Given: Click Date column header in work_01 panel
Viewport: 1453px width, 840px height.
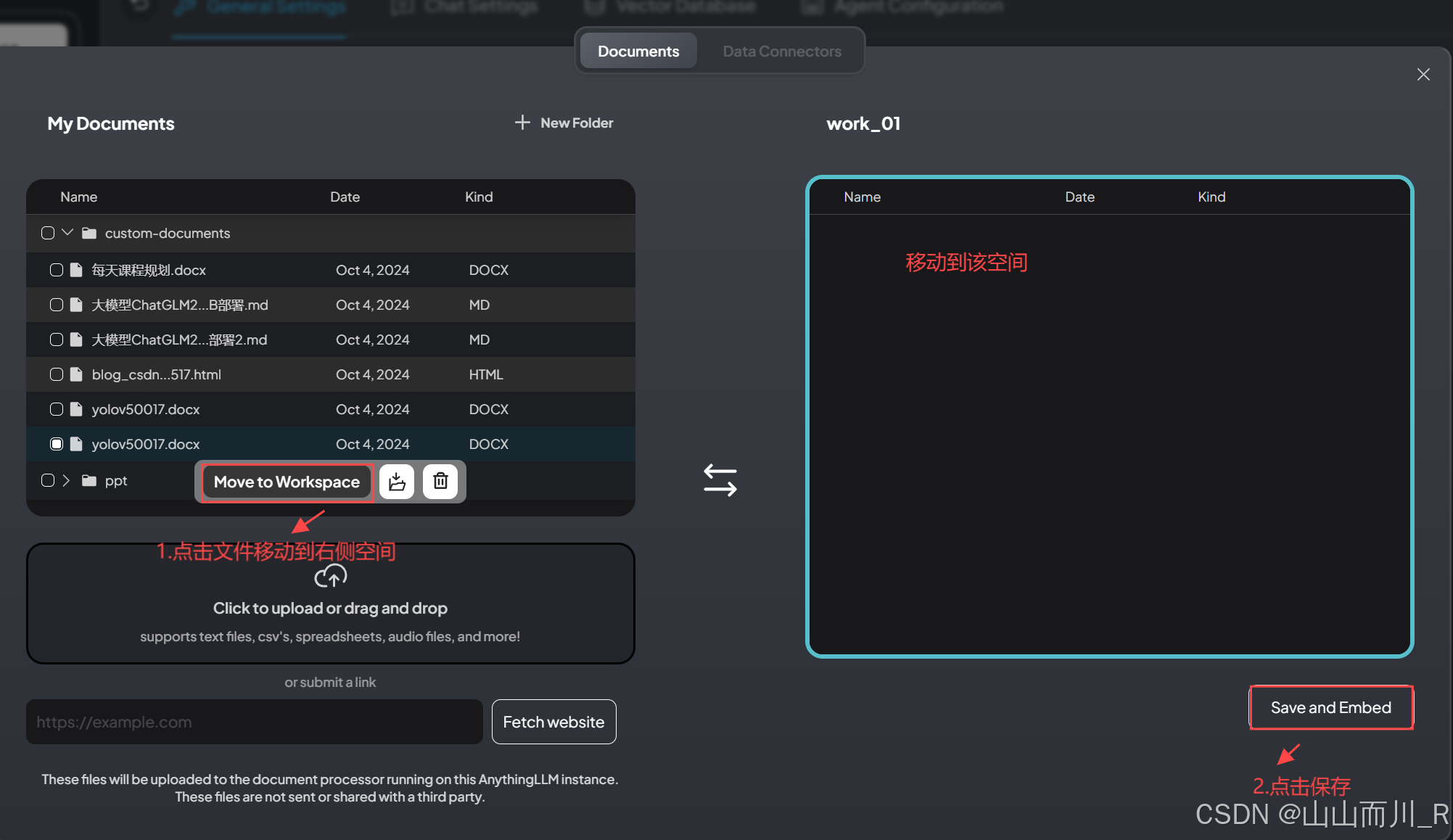Looking at the screenshot, I should click(x=1080, y=197).
